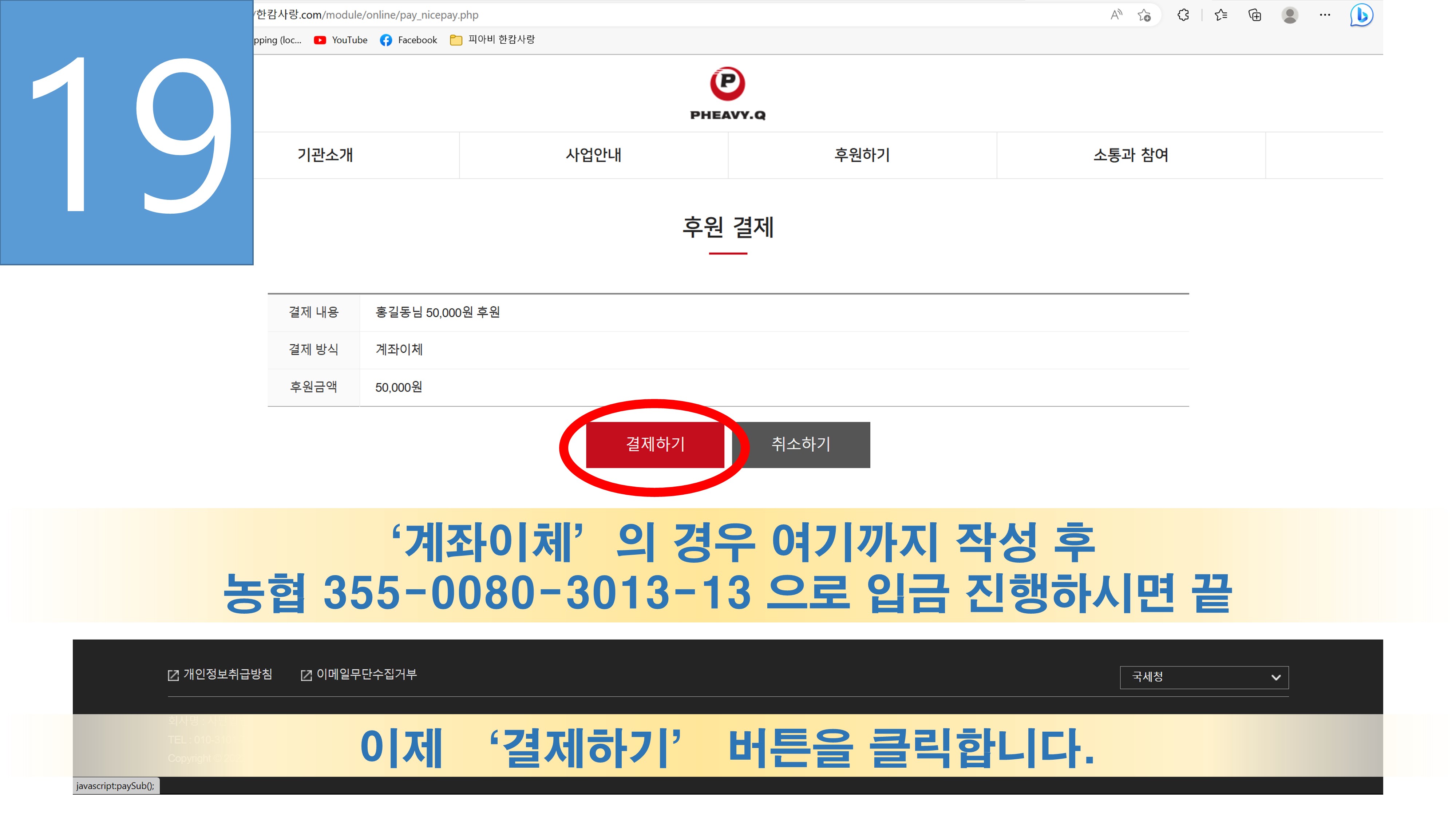Open the 피아비 한캄사랑 bookmarks folder
Viewport: 1456px width, 819px height.
tap(492, 40)
